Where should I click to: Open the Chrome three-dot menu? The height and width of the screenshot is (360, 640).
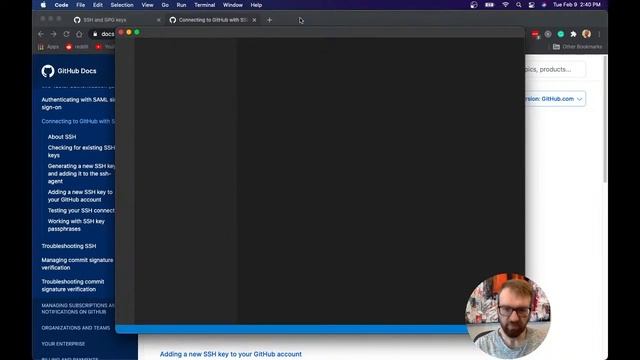tap(599, 34)
